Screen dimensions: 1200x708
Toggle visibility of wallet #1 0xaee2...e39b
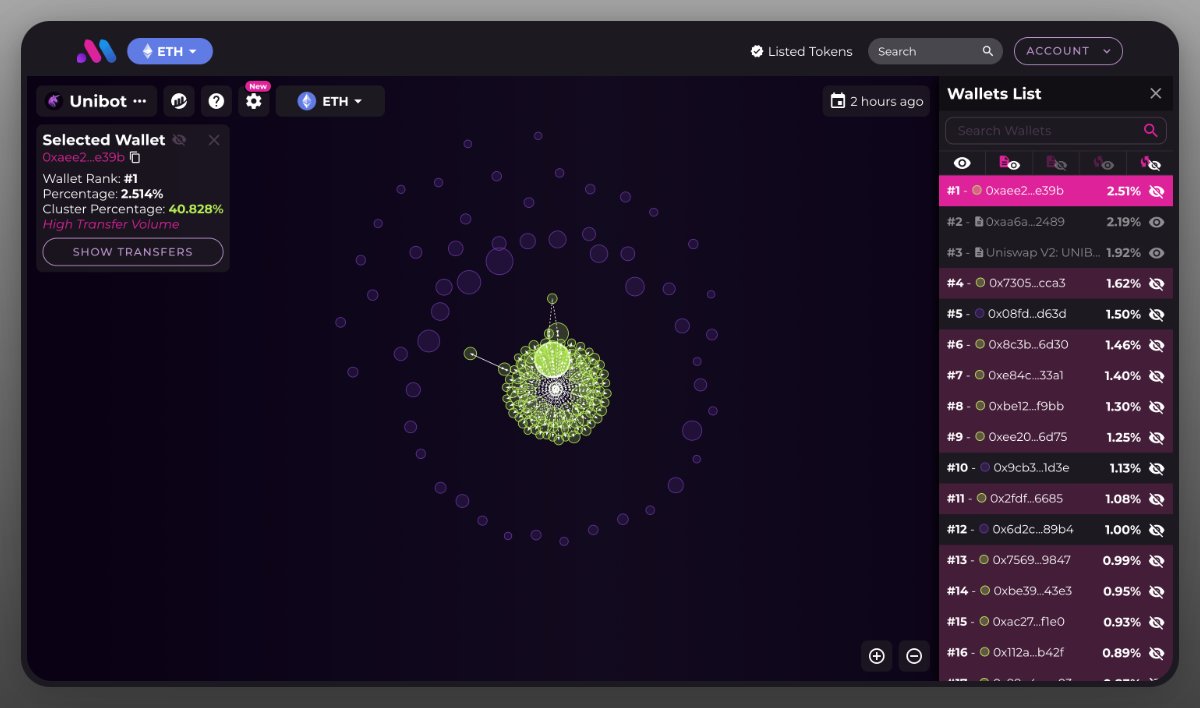pos(1157,191)
